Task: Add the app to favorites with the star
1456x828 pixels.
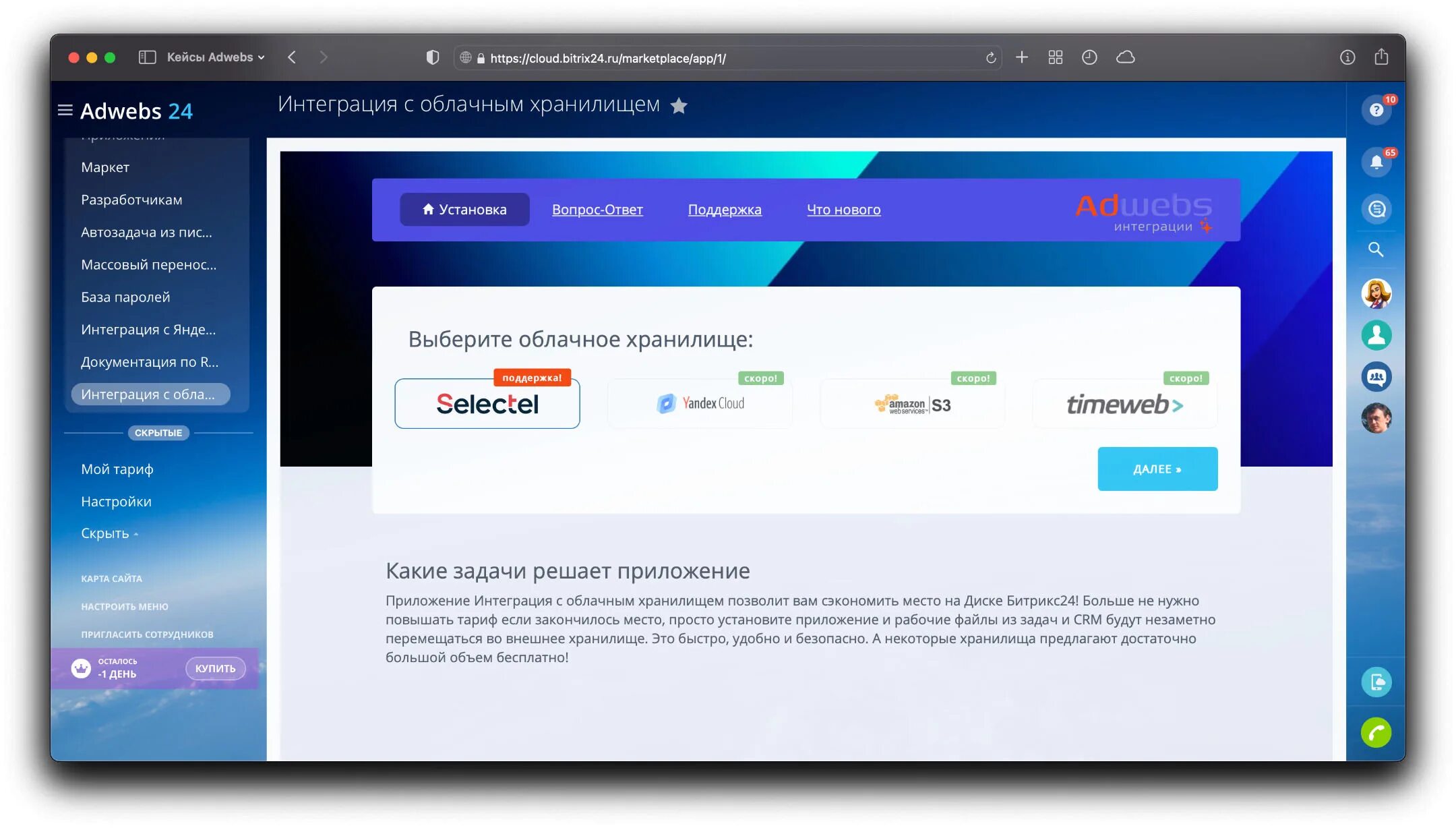Action: [x=679, y=106]
